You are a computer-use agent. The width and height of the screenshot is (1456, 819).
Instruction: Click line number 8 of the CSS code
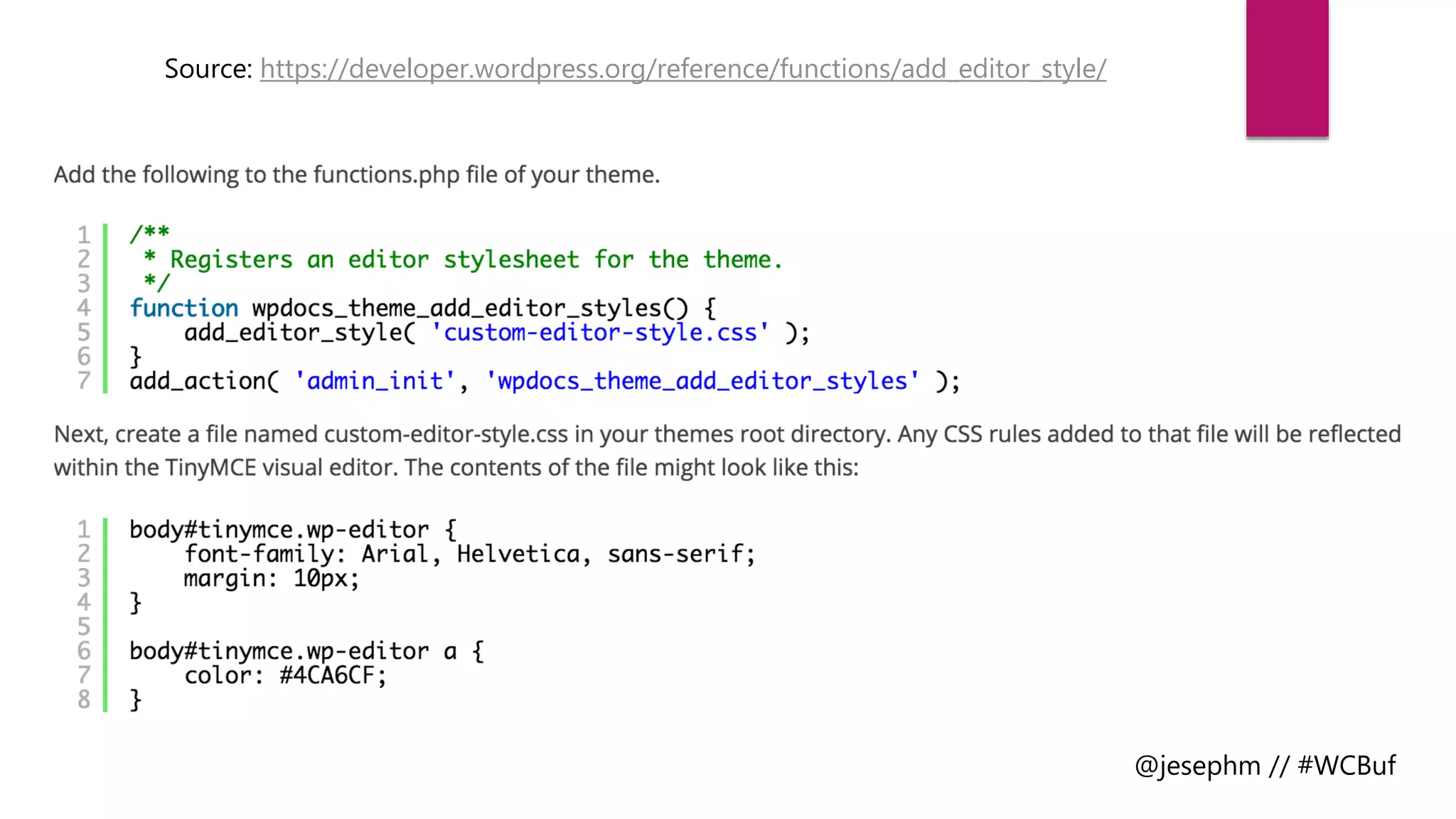(x=84, y=700)
